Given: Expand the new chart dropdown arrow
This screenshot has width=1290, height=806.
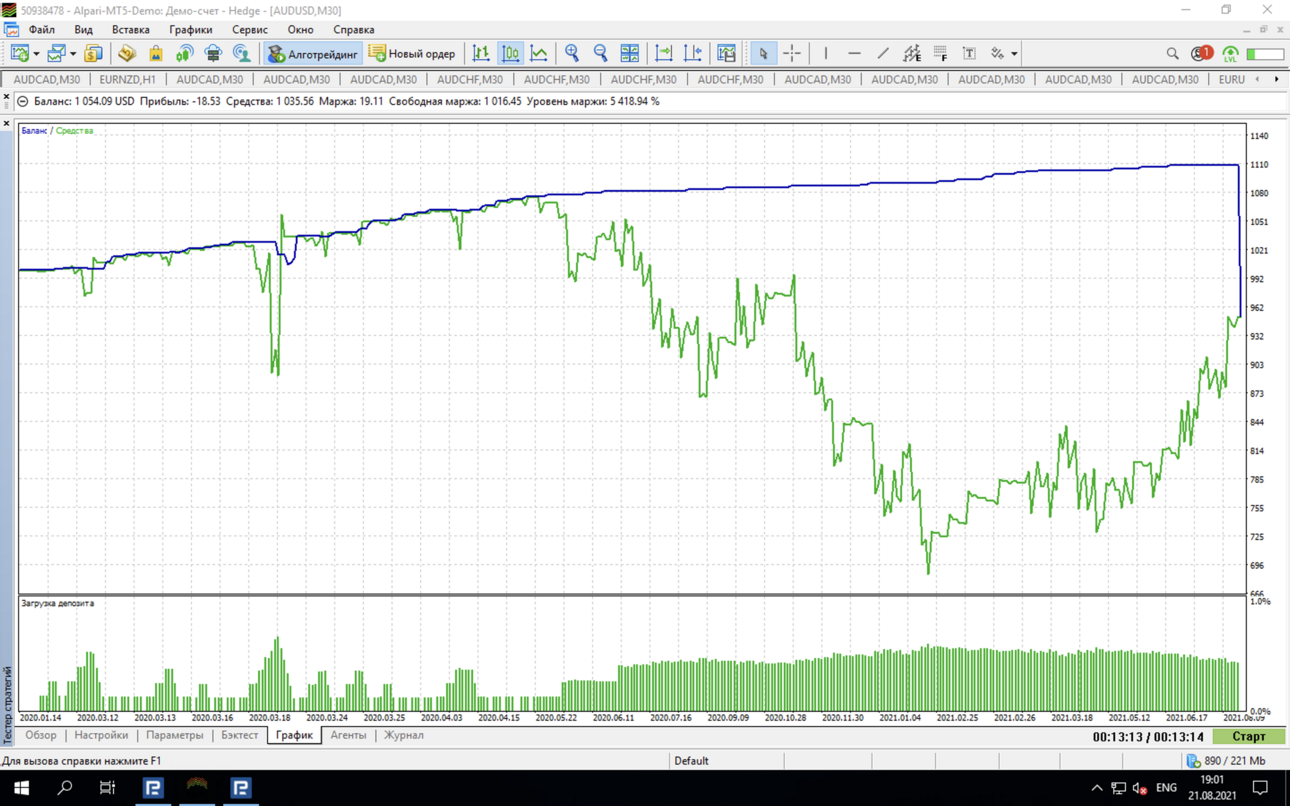Looking at the screenshot, I should [x=36, y=54].
